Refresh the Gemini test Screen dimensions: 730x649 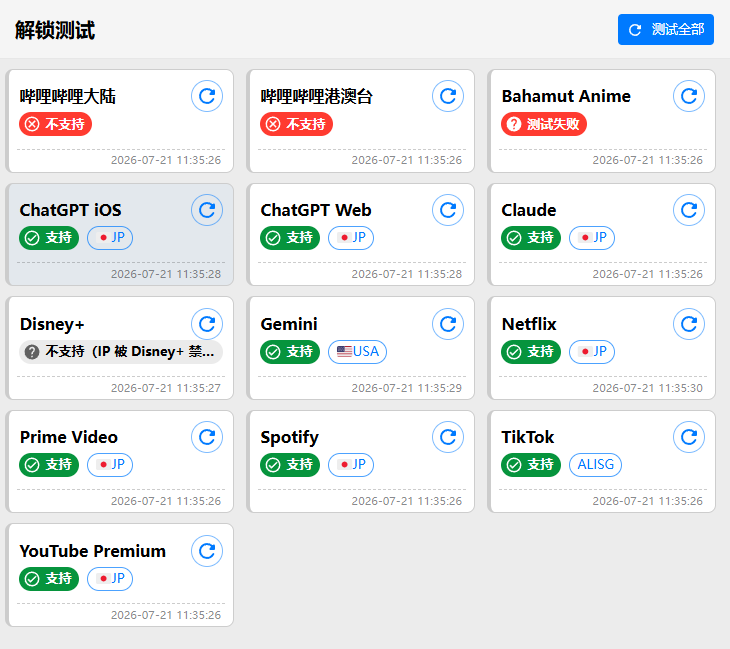point(448,324)
